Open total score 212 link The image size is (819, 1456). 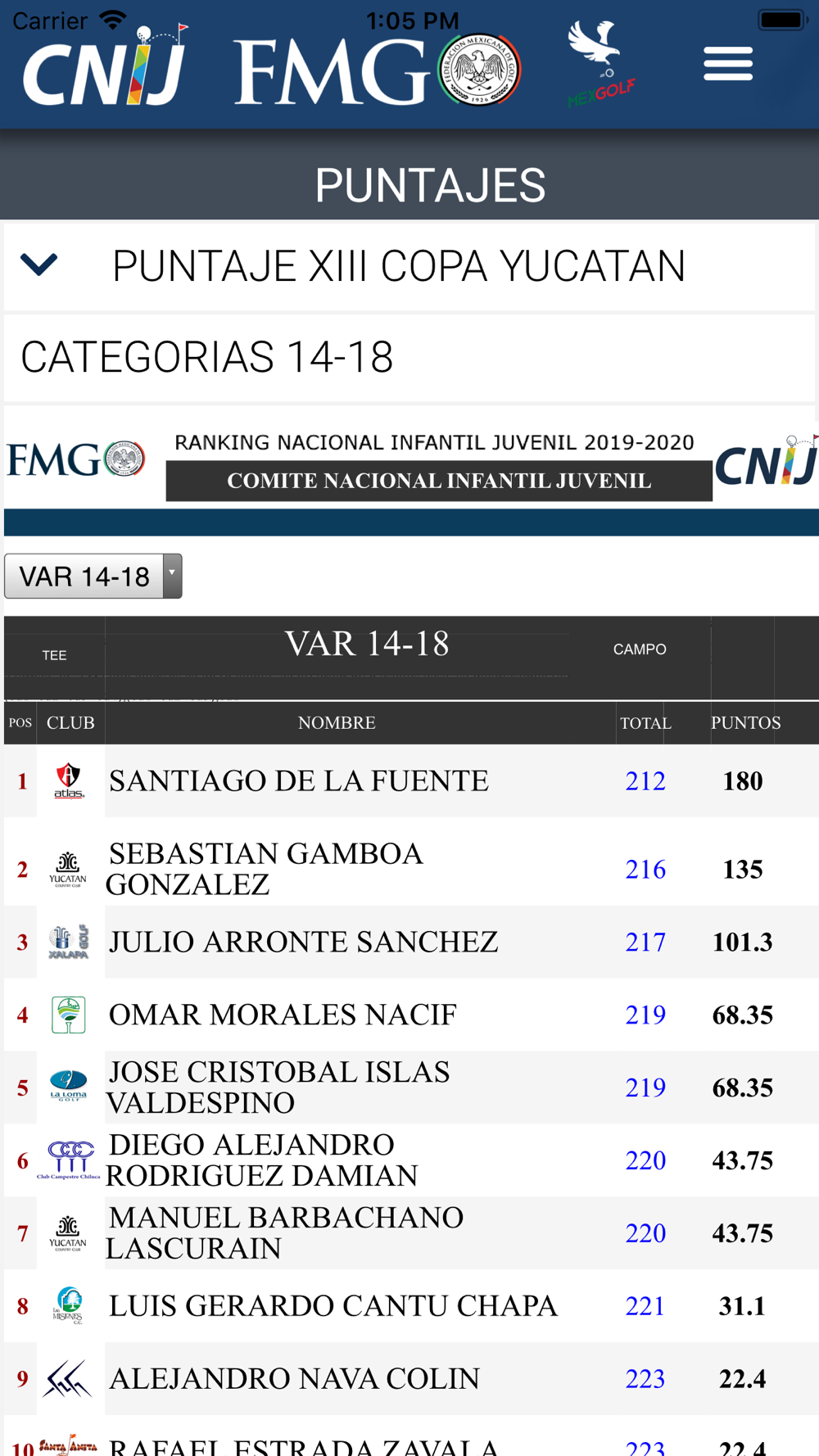point(645,781)
